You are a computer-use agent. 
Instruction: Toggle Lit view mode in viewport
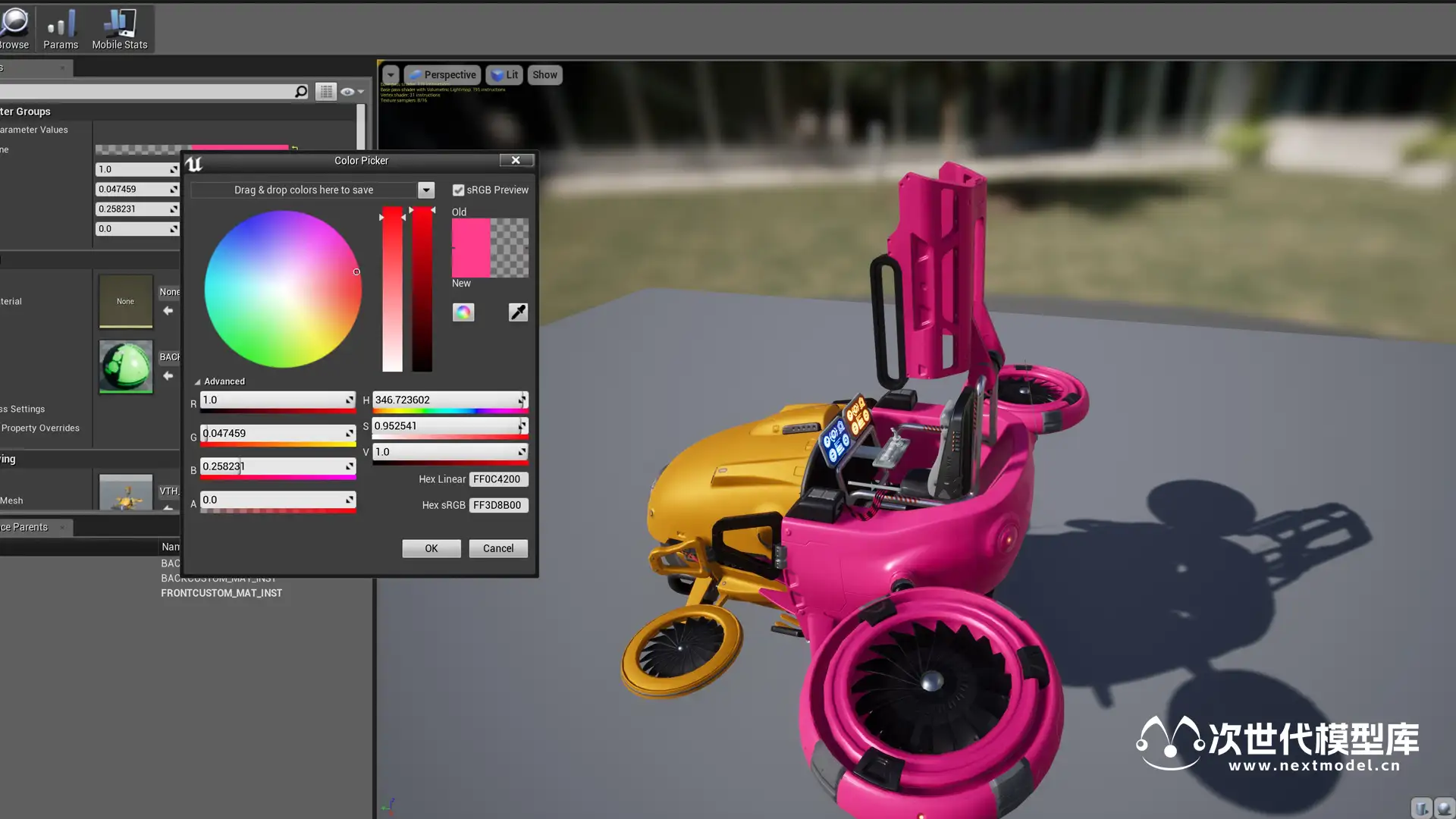504,75
